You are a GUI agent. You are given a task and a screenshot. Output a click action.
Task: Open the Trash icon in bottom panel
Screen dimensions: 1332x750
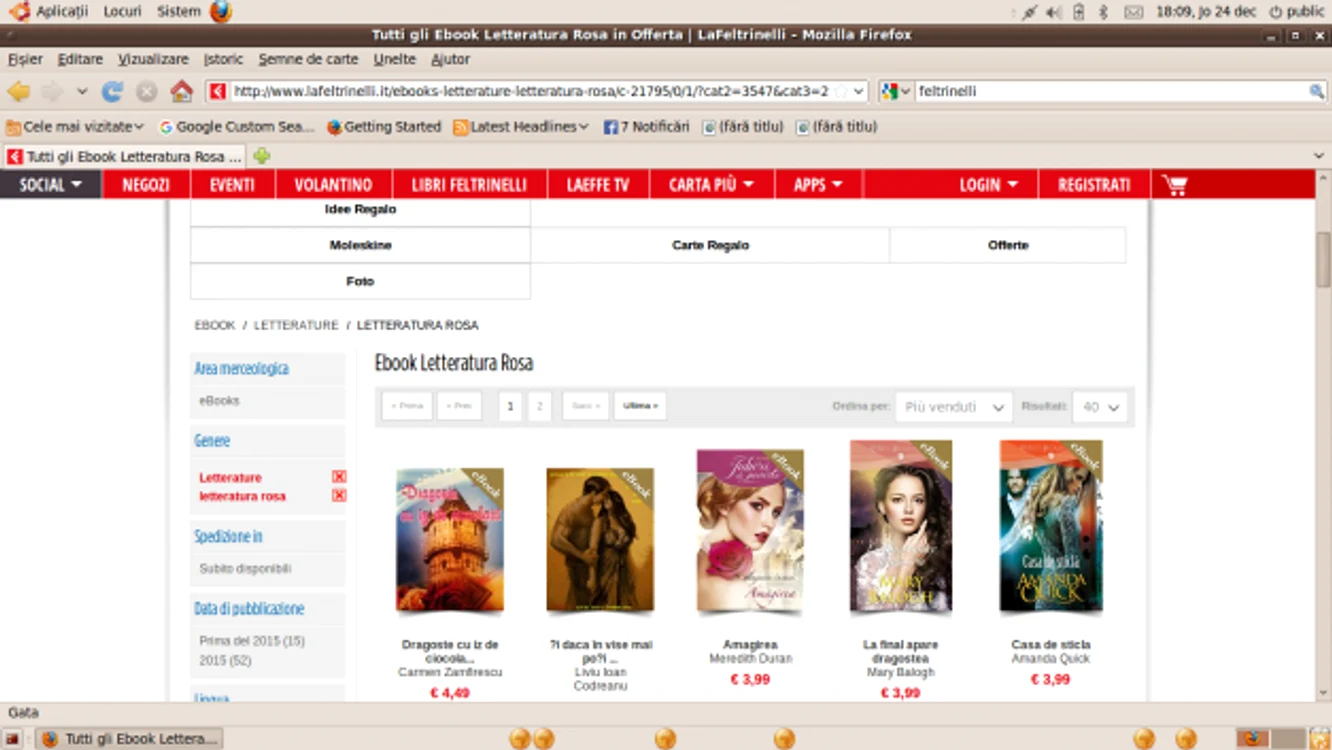click(1319, 739)
